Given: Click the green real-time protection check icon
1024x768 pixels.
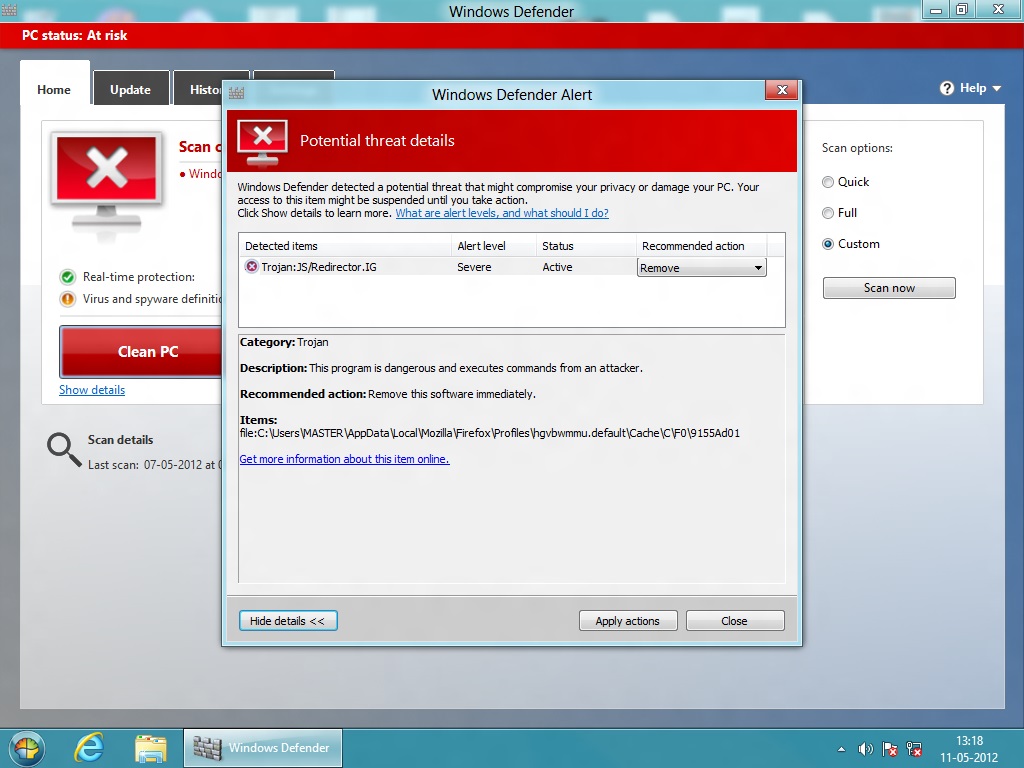Looking at the screenshot, I should point(67,277).
